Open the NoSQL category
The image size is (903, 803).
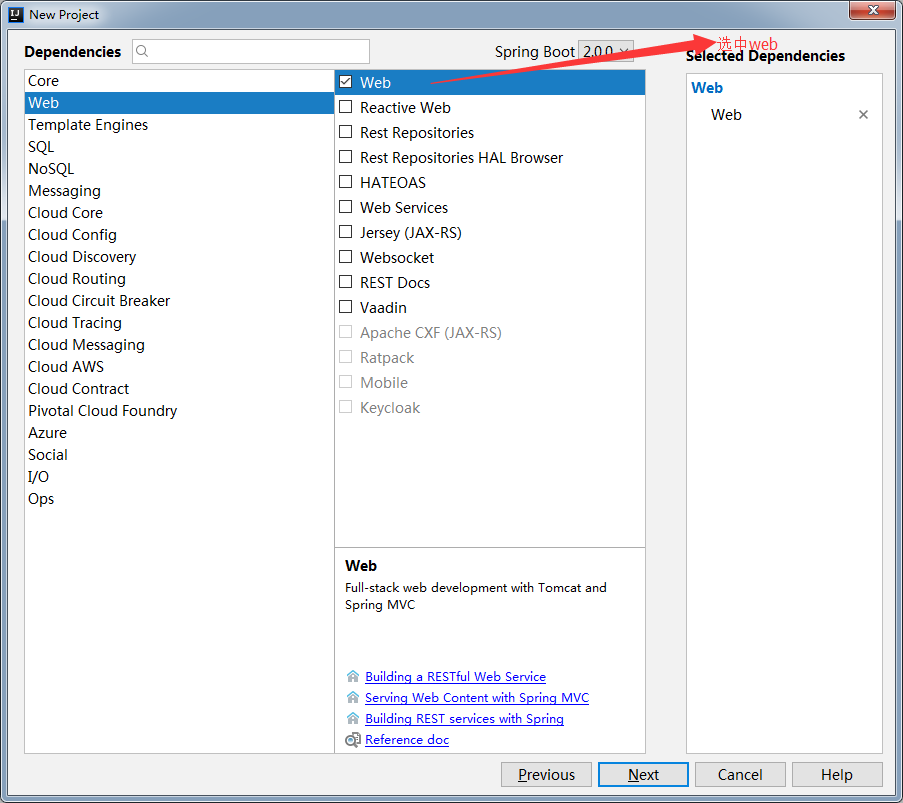click(179, 169)
